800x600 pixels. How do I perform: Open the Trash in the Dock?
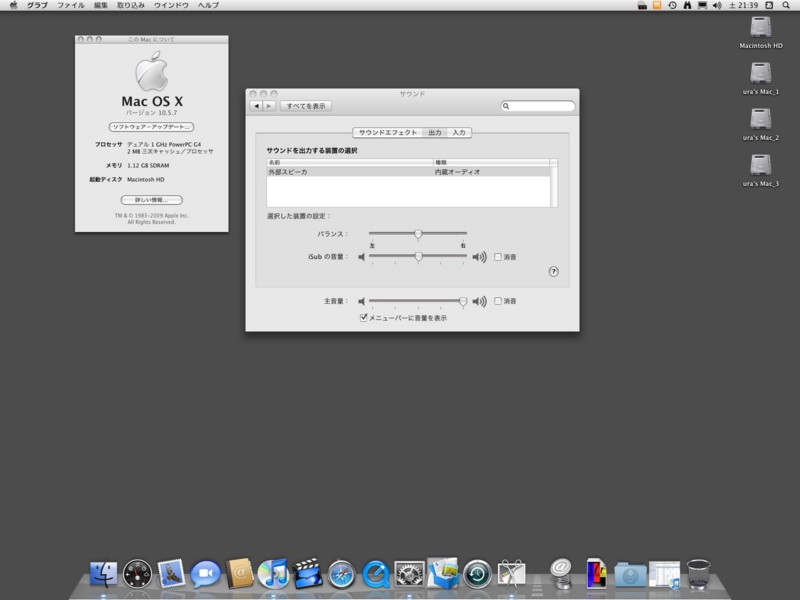click(698, 574)
